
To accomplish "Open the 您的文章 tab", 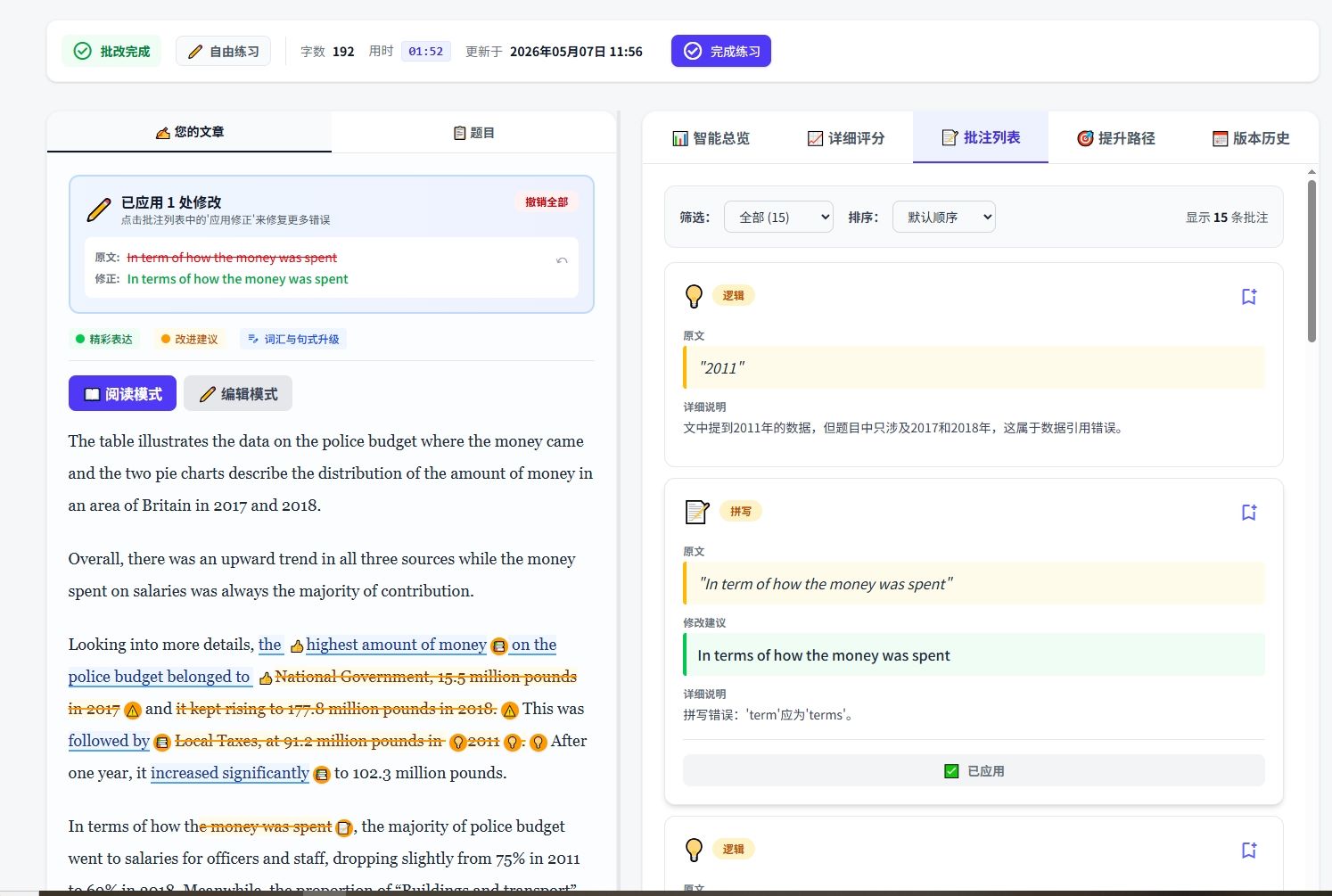I will 189,132.
